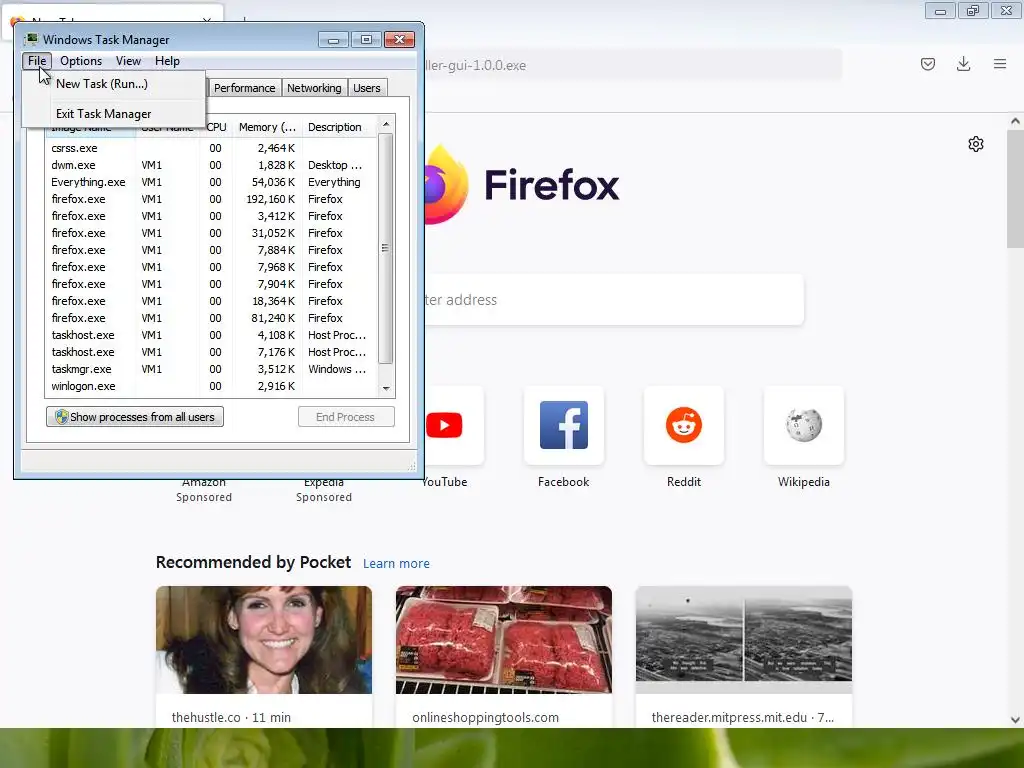Choose New Task (Run...) from File menu
Screen dimensions: 1024x768
(102, 84)
